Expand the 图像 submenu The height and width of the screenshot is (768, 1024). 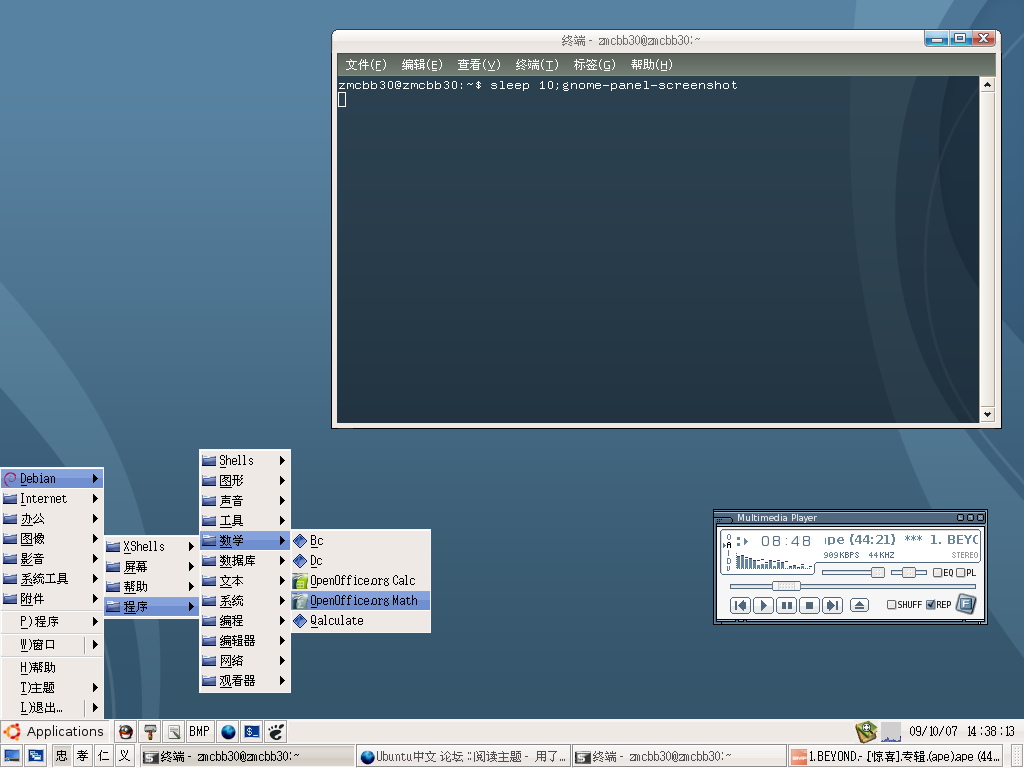[x=52, y=539]
